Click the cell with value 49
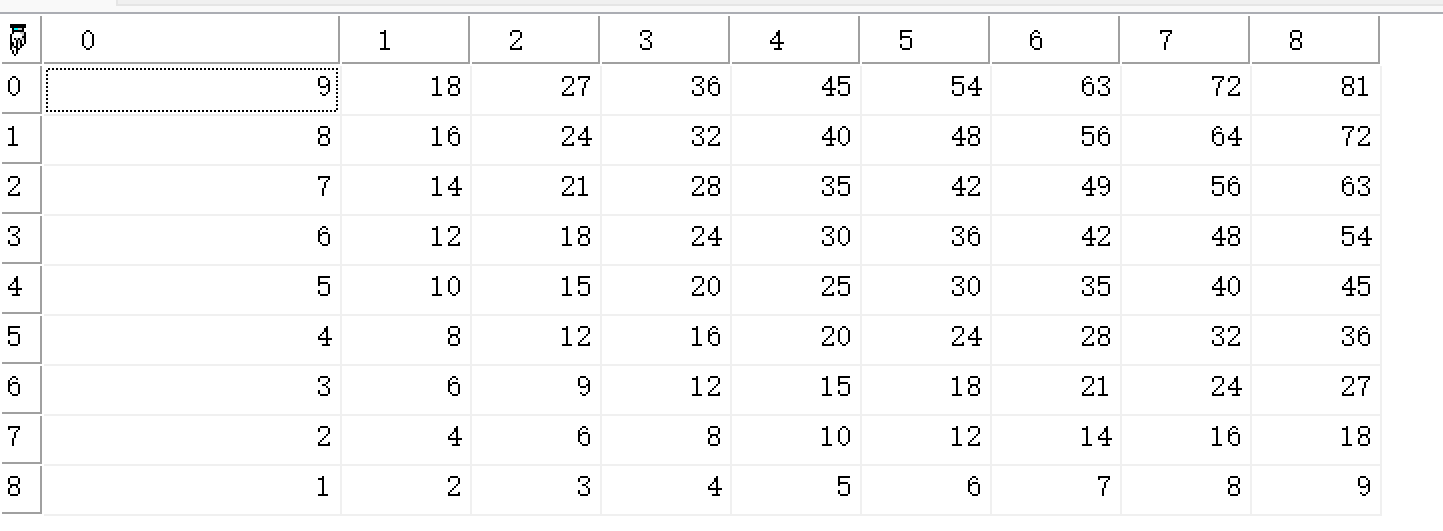 1056,187
